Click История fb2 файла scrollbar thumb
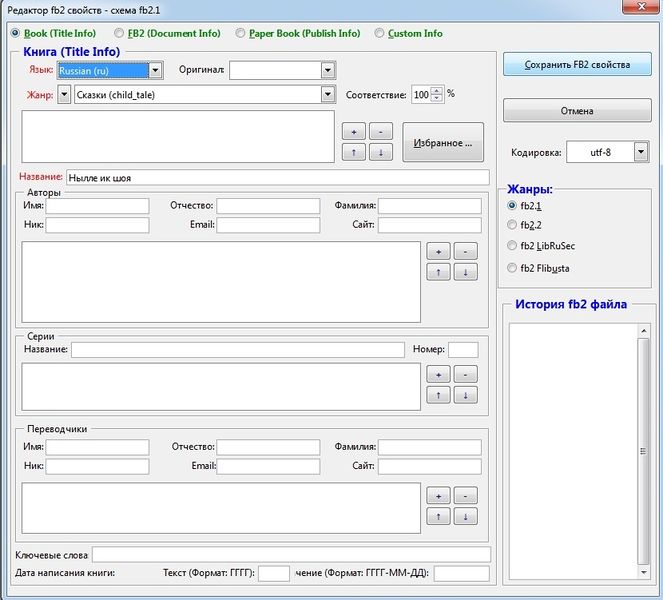Image resolution: width=663 pixels, height=600 pixels. [x=643, y=451]
